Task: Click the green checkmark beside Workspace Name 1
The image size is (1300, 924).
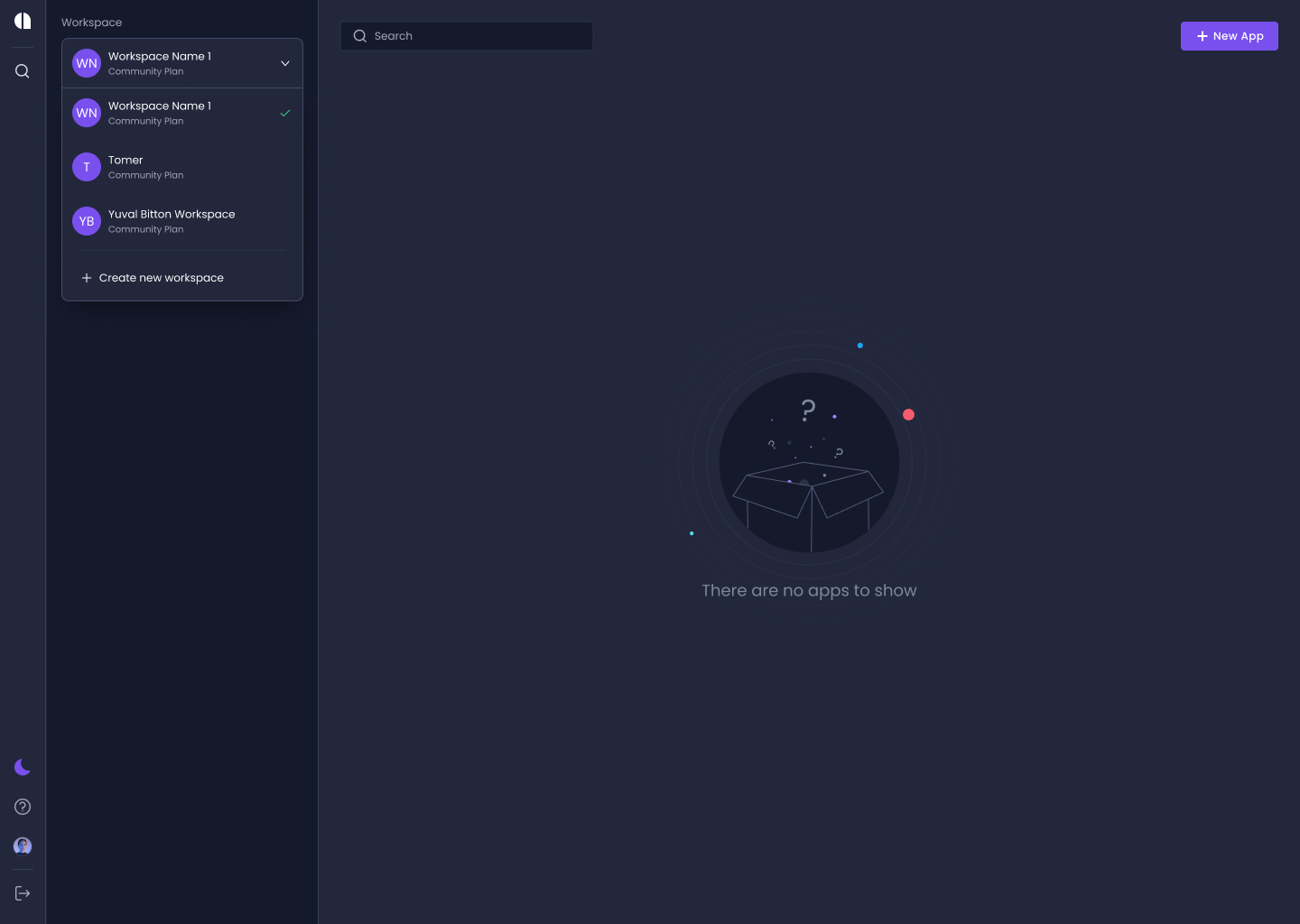Action: pos(285,113)
